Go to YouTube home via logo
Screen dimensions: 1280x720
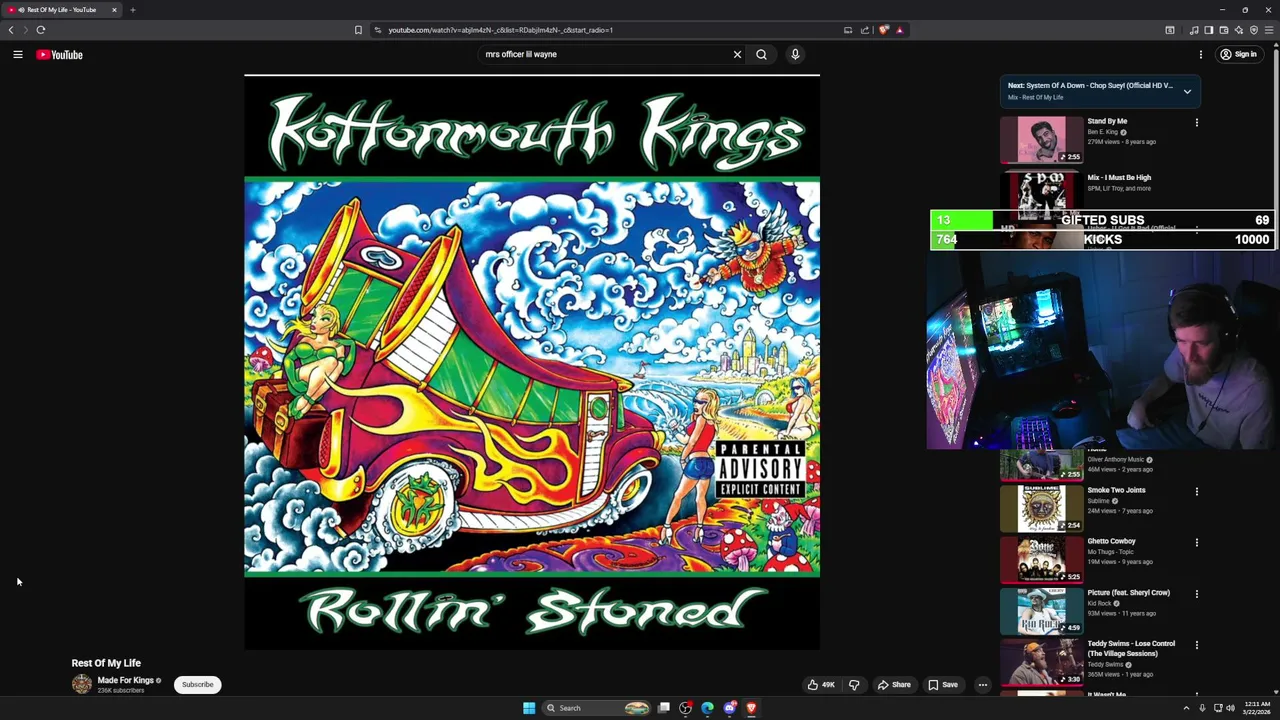(59, 55)
